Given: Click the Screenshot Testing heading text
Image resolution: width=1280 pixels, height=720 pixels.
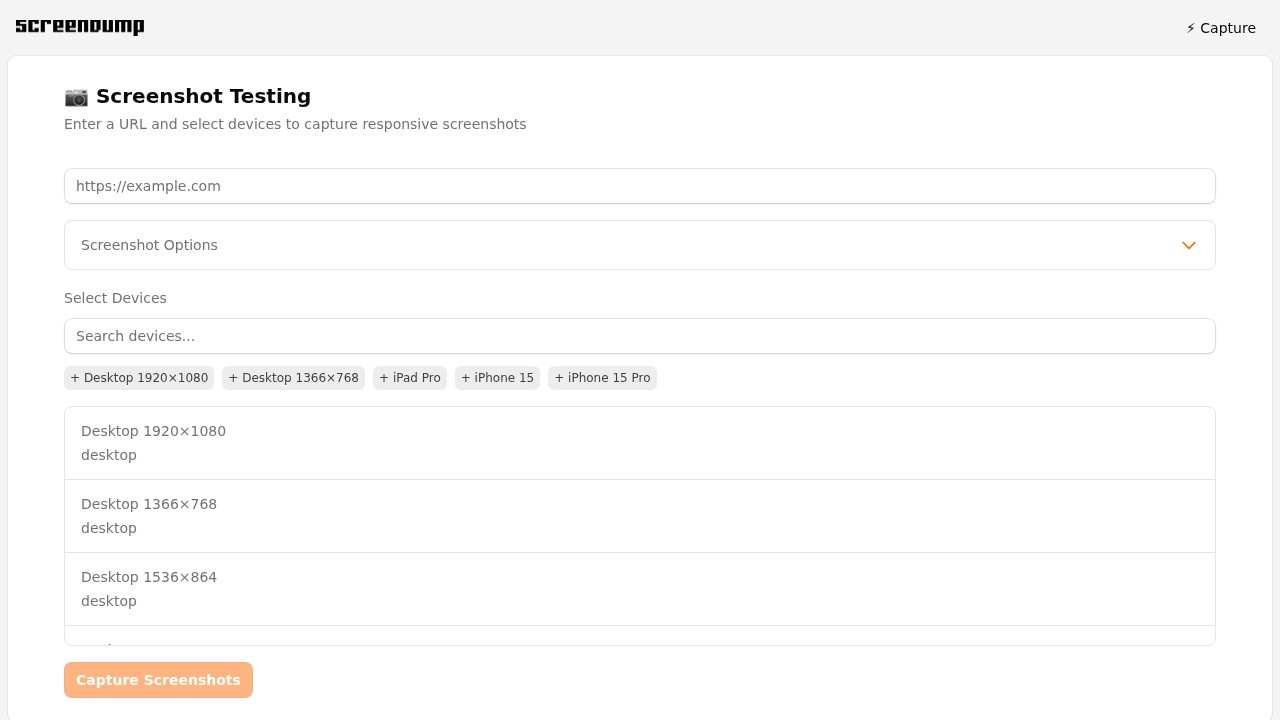Looking at the screenshot, I should pyautogui.click(x=203, y=97).
